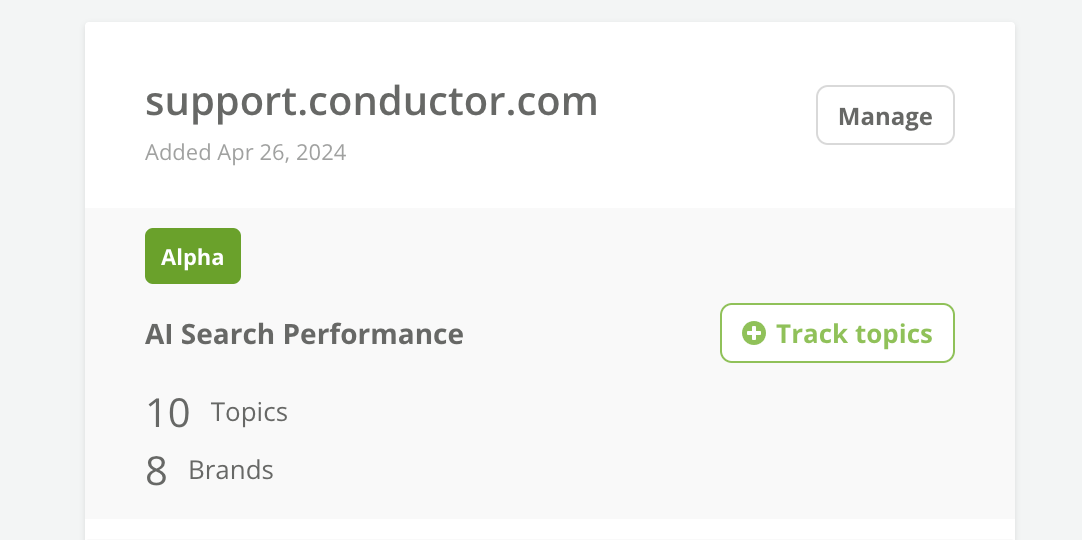
Task: Click the AI Search Performance heading
Action: point(304,334)
